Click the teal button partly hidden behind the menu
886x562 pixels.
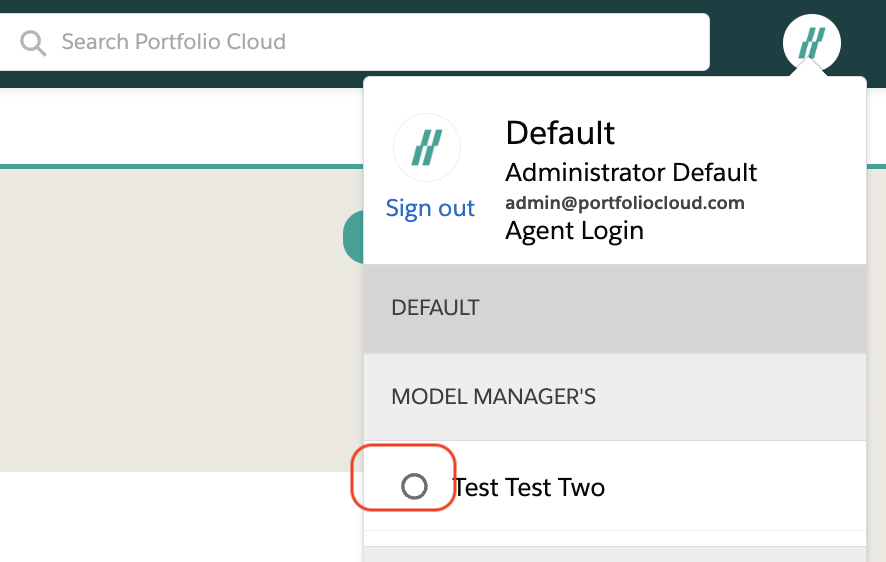click(353, 237)
